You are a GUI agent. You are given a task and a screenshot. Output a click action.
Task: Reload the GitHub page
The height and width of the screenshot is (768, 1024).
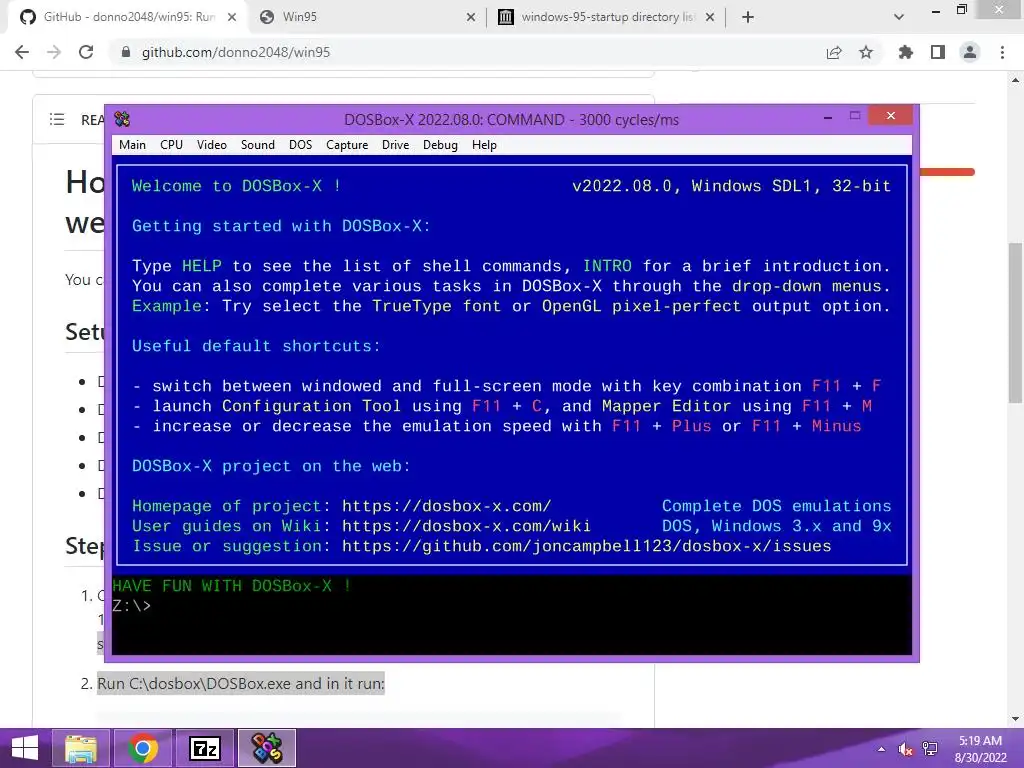coord(86,52)
